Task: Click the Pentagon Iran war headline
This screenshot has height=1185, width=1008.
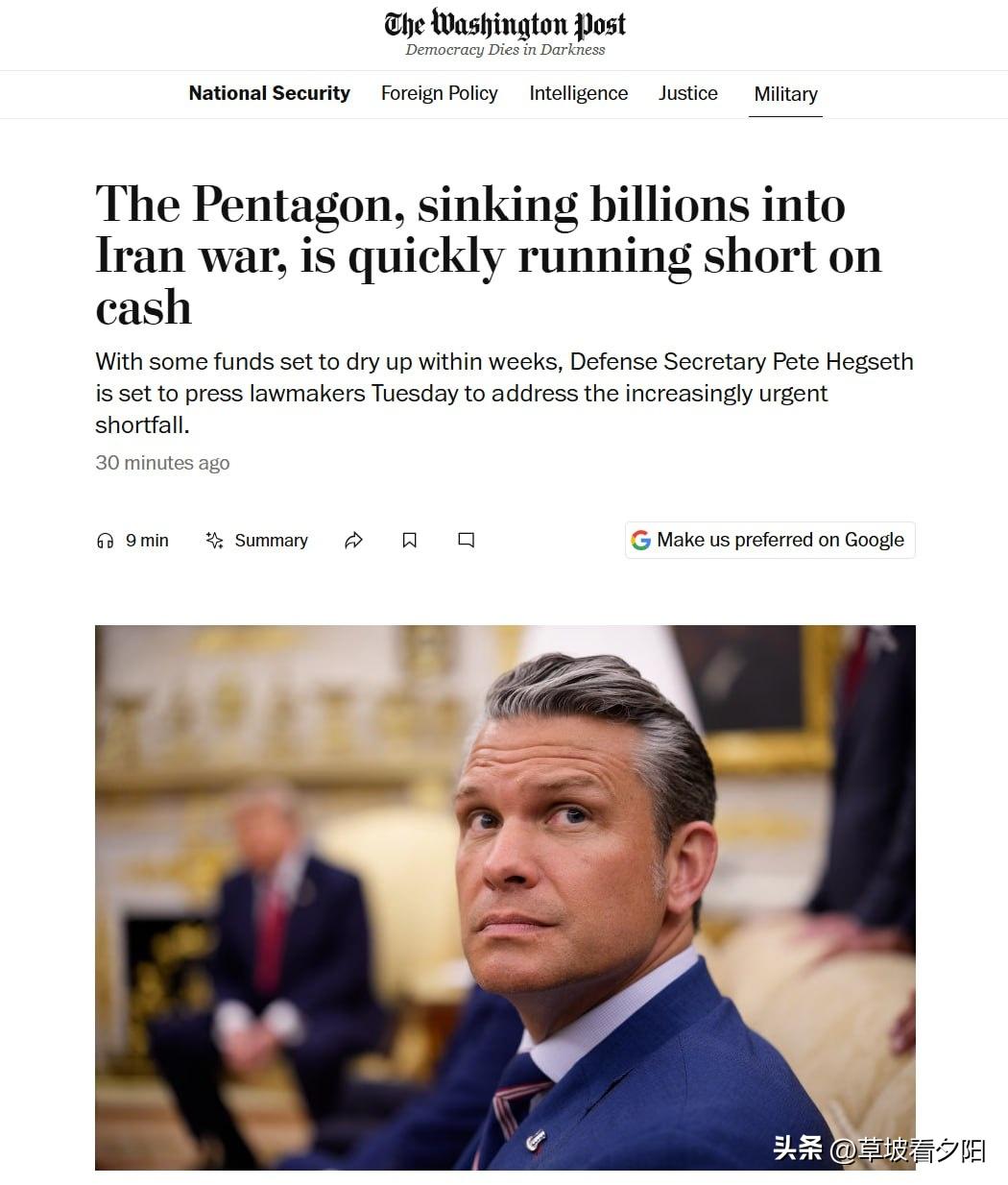Action: 488,255
